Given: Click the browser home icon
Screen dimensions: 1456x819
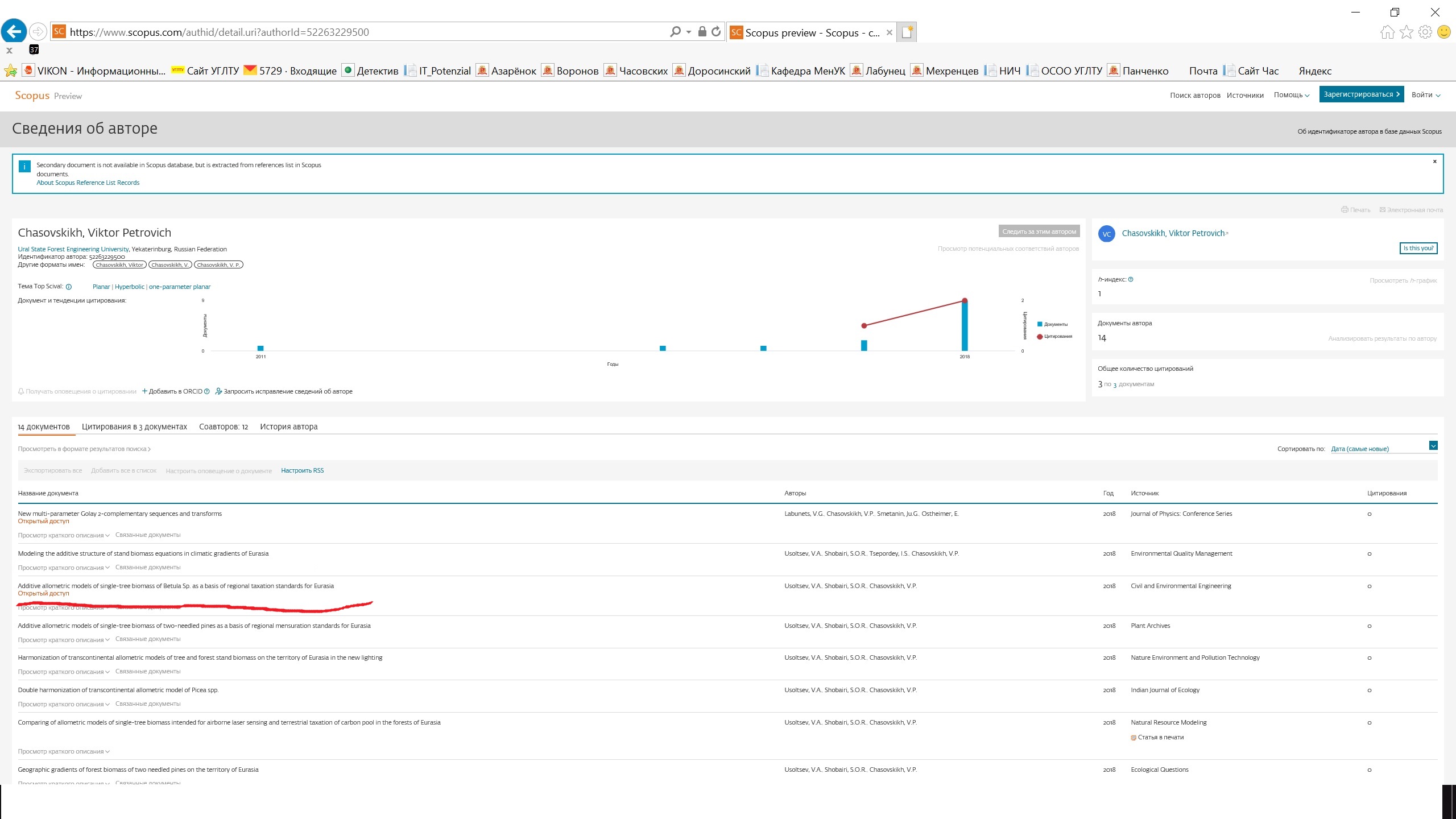Looking at the screenshot, I should [x=1387, y=32].
